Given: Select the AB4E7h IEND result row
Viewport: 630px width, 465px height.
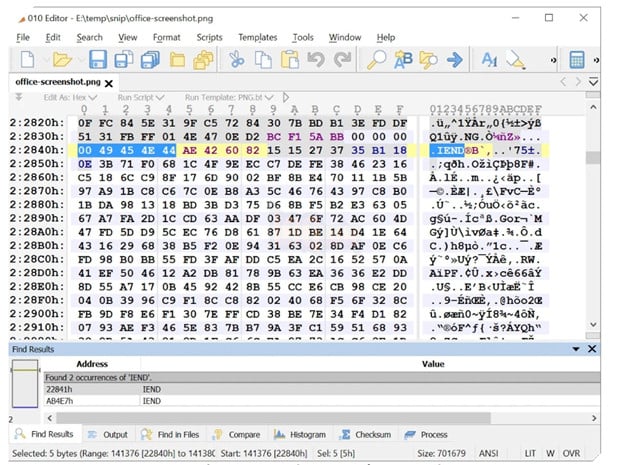Looking at the screenshot, I should 321,401.
